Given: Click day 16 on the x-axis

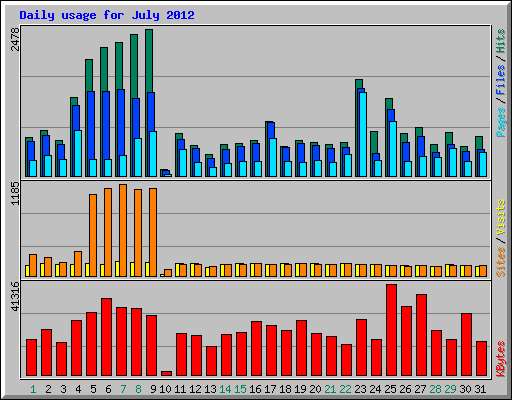Looking at the screenshot, I should click(255, 389).
